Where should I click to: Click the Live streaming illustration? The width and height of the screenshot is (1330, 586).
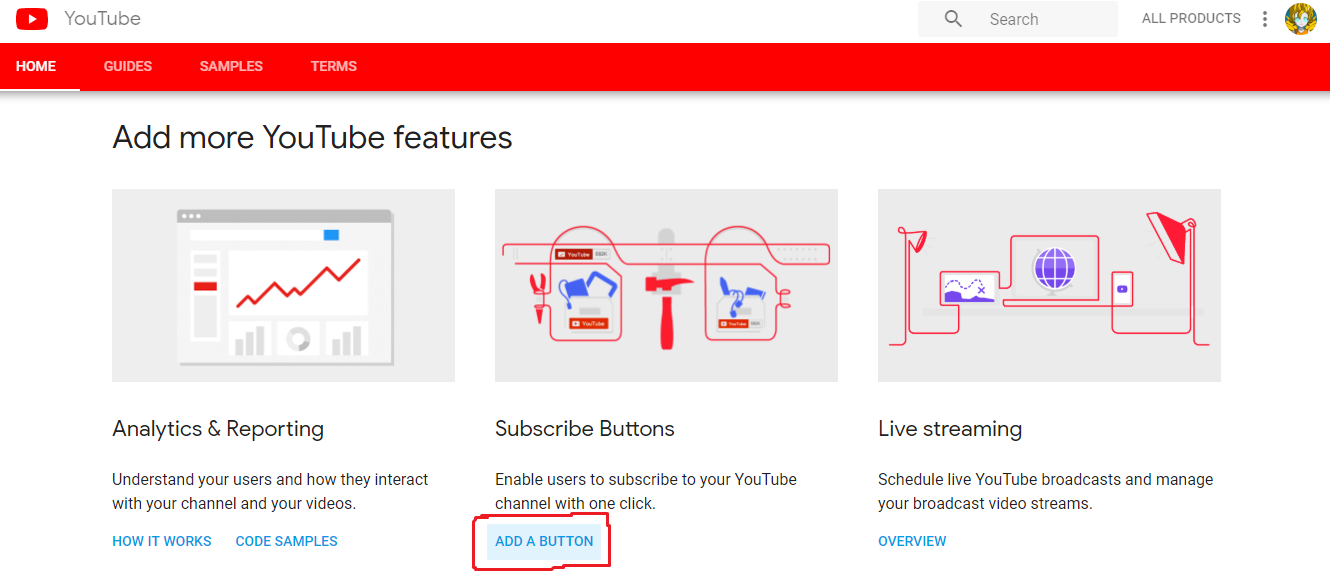[1049, 285]
